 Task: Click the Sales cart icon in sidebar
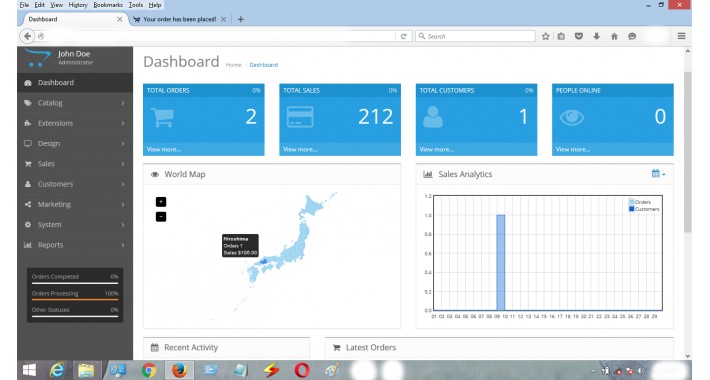click(28, 164)
